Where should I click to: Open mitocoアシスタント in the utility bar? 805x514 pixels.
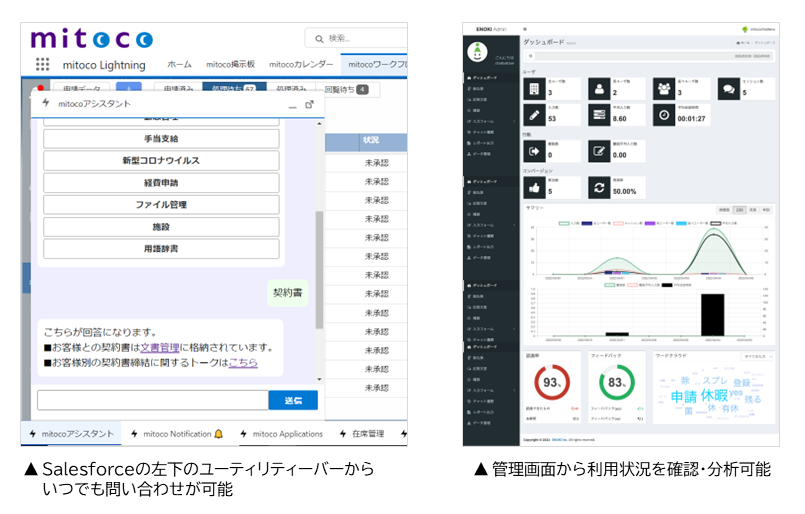pos(71,434)
